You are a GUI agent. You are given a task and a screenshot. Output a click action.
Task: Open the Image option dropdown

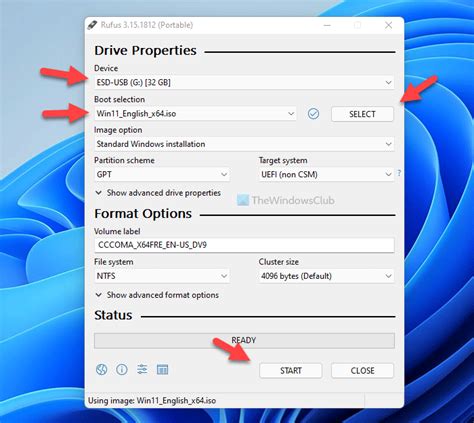[244, 144]
